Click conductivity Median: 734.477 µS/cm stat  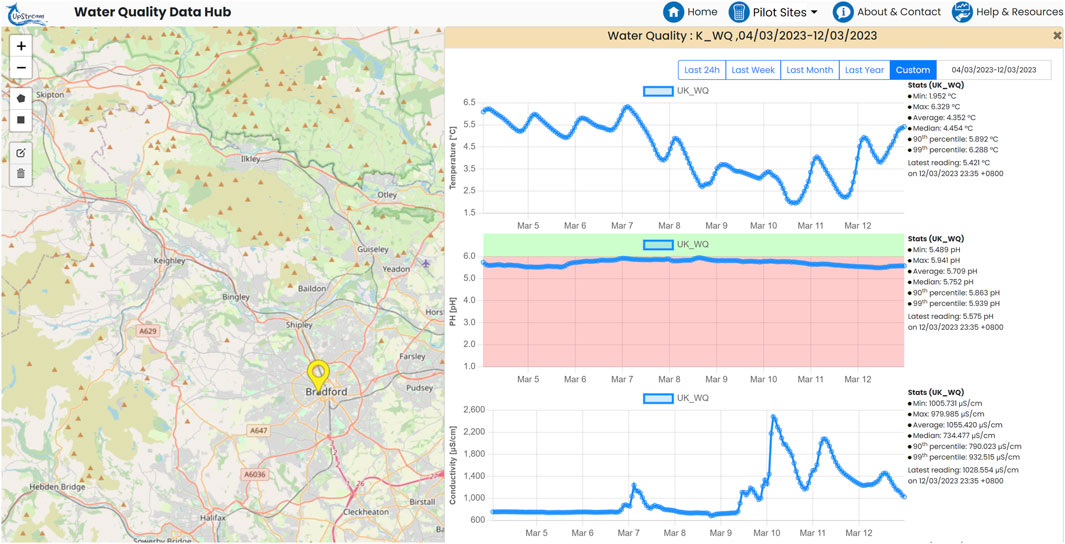click(952, 436)
